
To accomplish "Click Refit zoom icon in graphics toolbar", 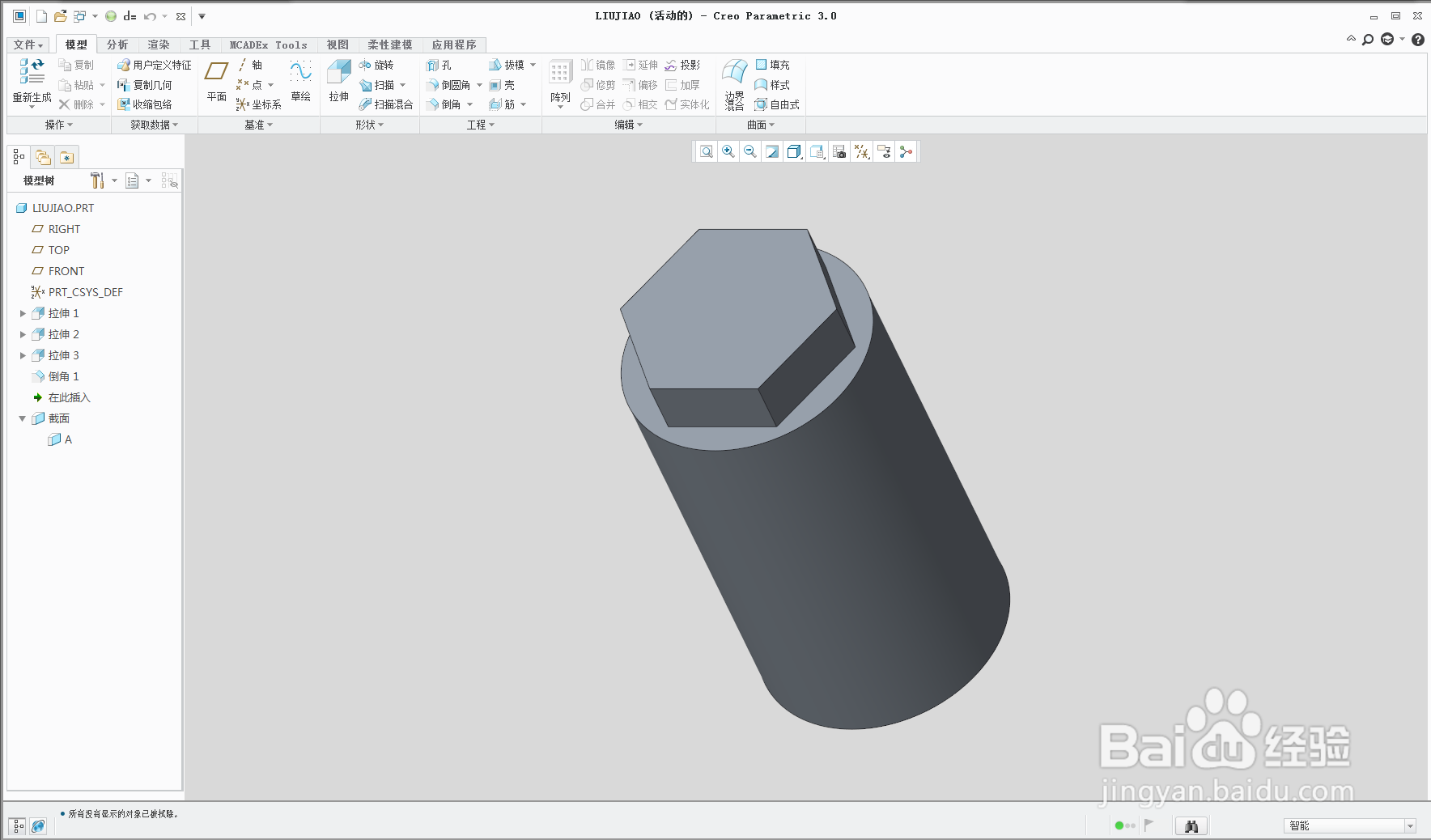I will point(707,151).
